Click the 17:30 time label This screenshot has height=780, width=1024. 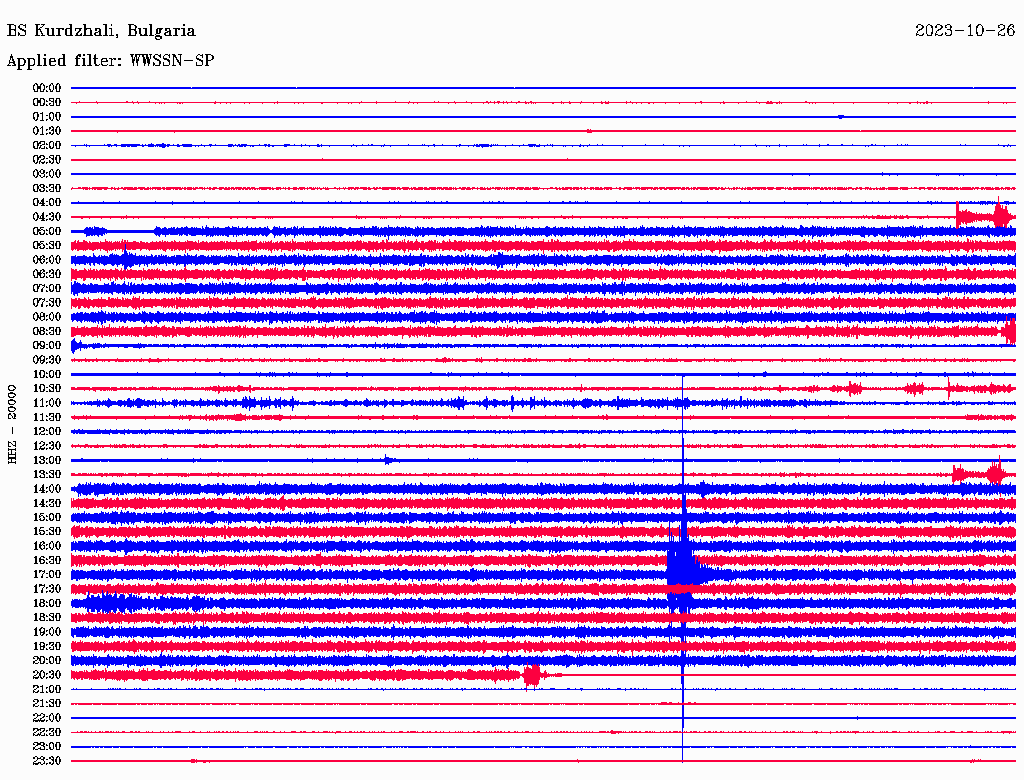point(46,589)
